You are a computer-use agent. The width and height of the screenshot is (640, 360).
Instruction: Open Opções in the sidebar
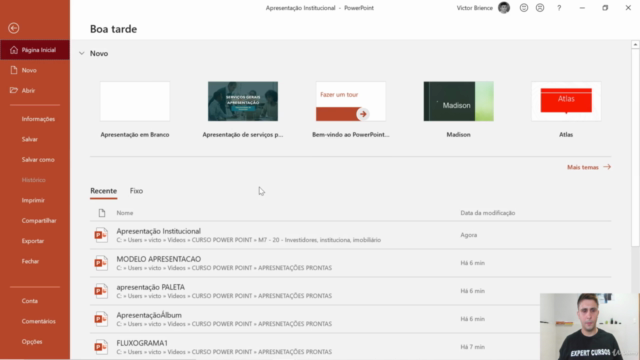click(32, 342)
